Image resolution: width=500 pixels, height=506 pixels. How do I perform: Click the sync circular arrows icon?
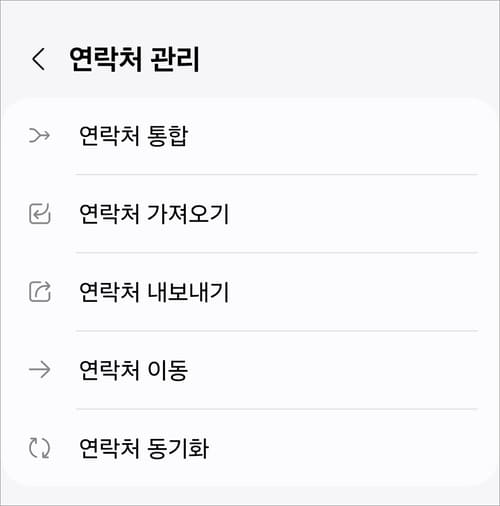click(x=39, y=448)
